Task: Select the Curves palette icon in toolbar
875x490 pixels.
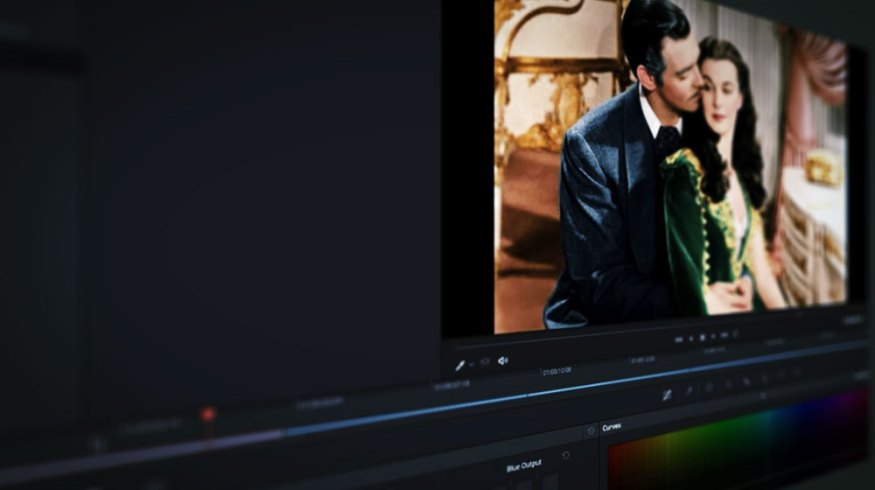Action: (666, 395)
